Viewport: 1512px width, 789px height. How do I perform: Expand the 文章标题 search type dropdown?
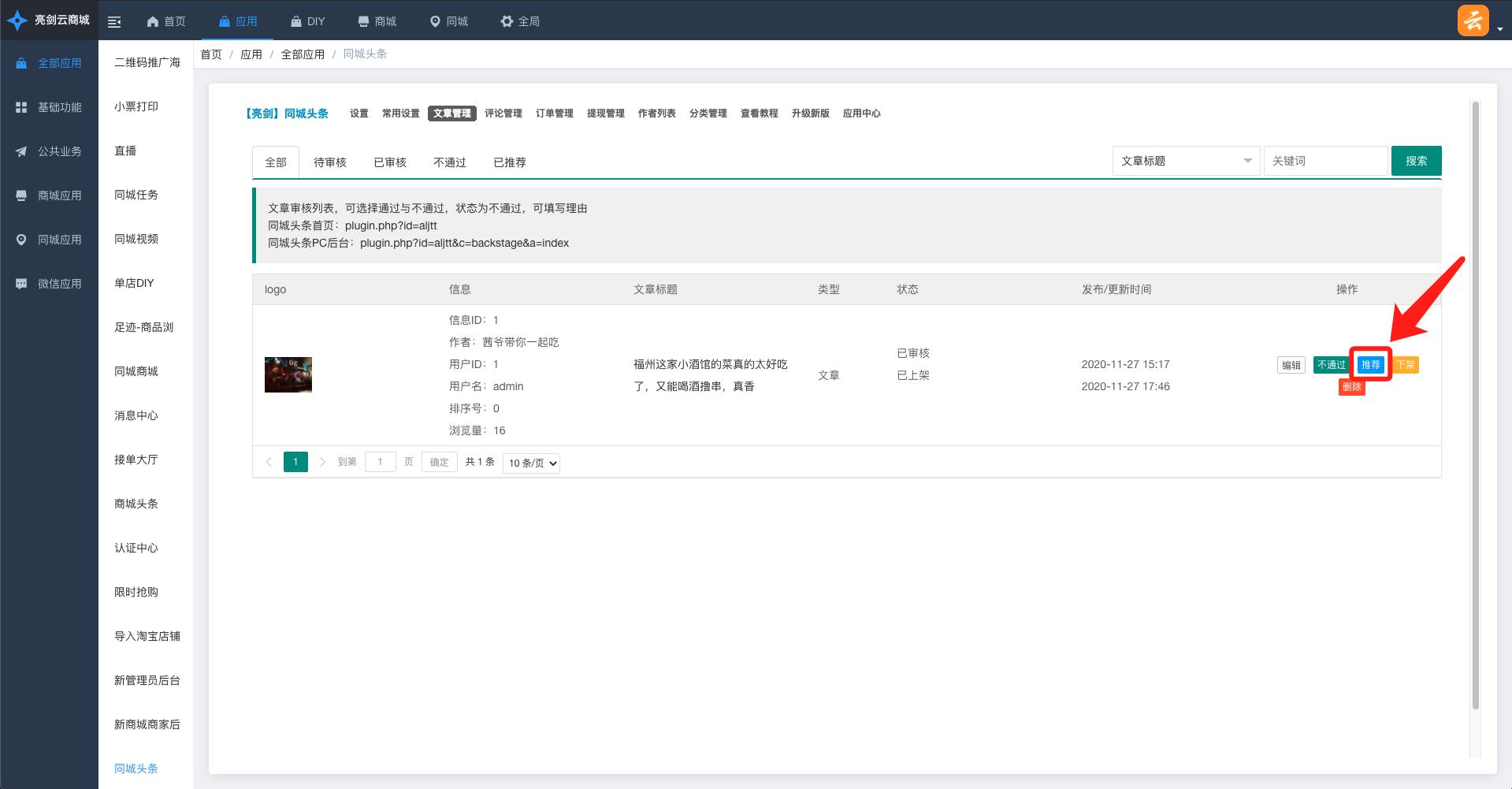click(1186, 161)
